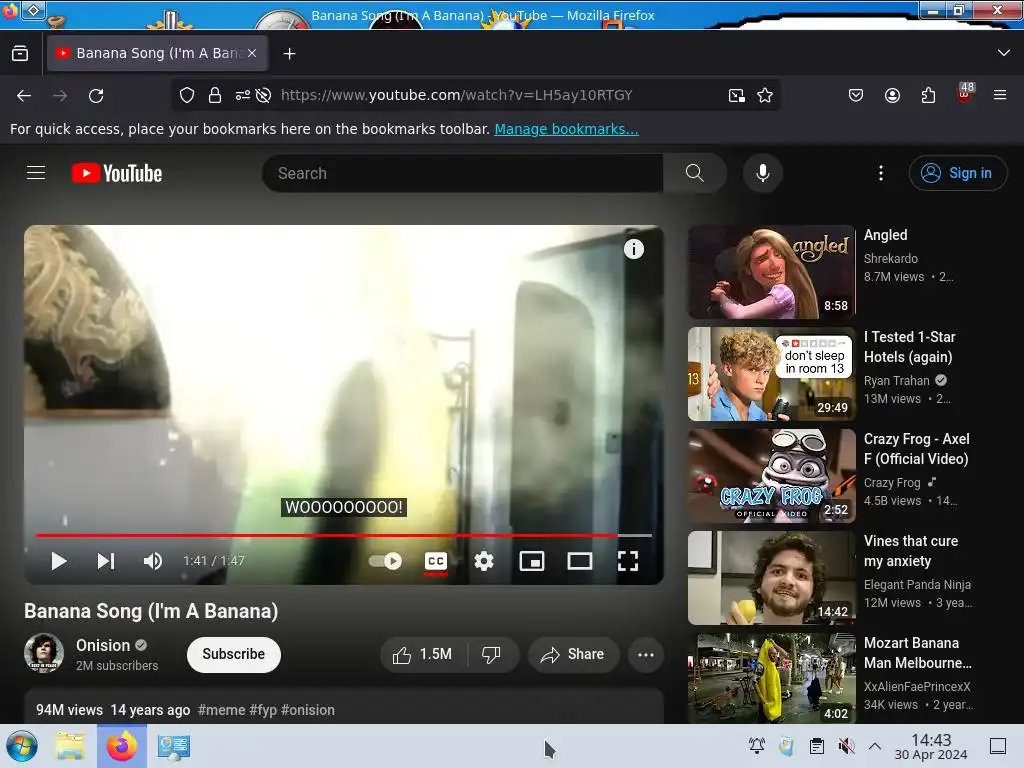This screenshot has height=768, width=1024.
Task: Open the taskbar start menu
Action: coord(22,746)
